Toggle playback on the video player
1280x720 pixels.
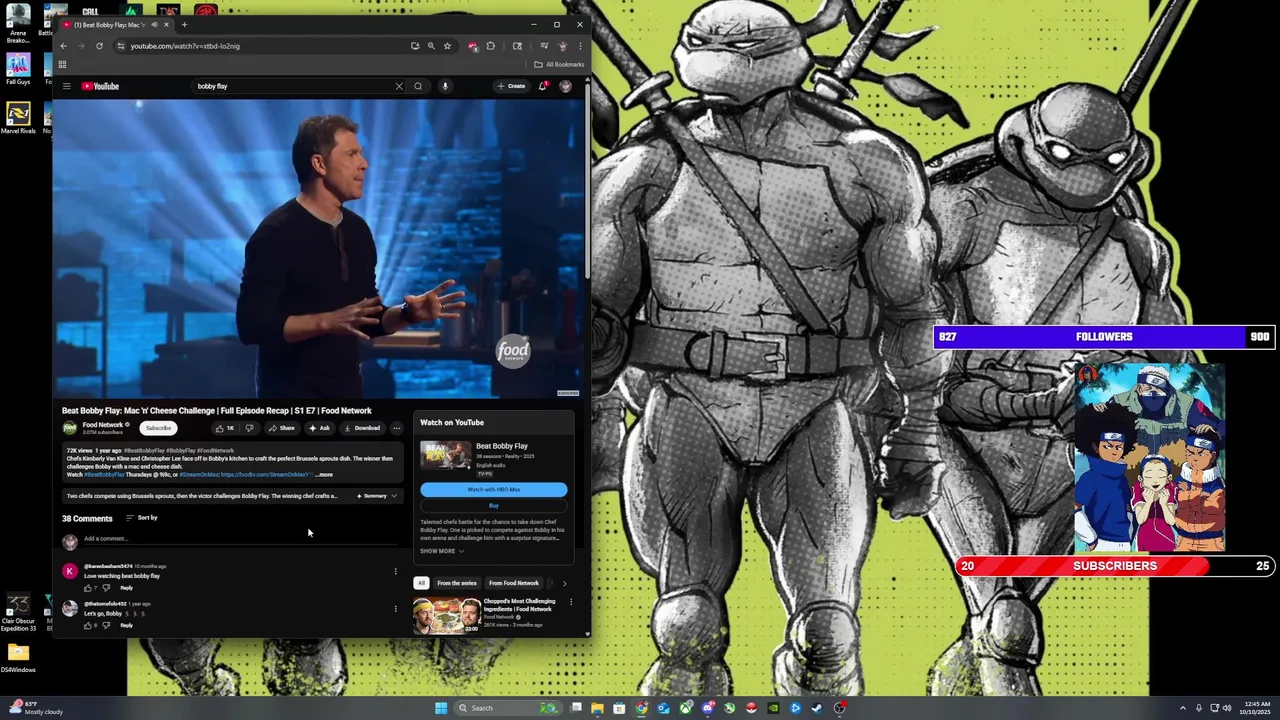[x=318, y=248]
